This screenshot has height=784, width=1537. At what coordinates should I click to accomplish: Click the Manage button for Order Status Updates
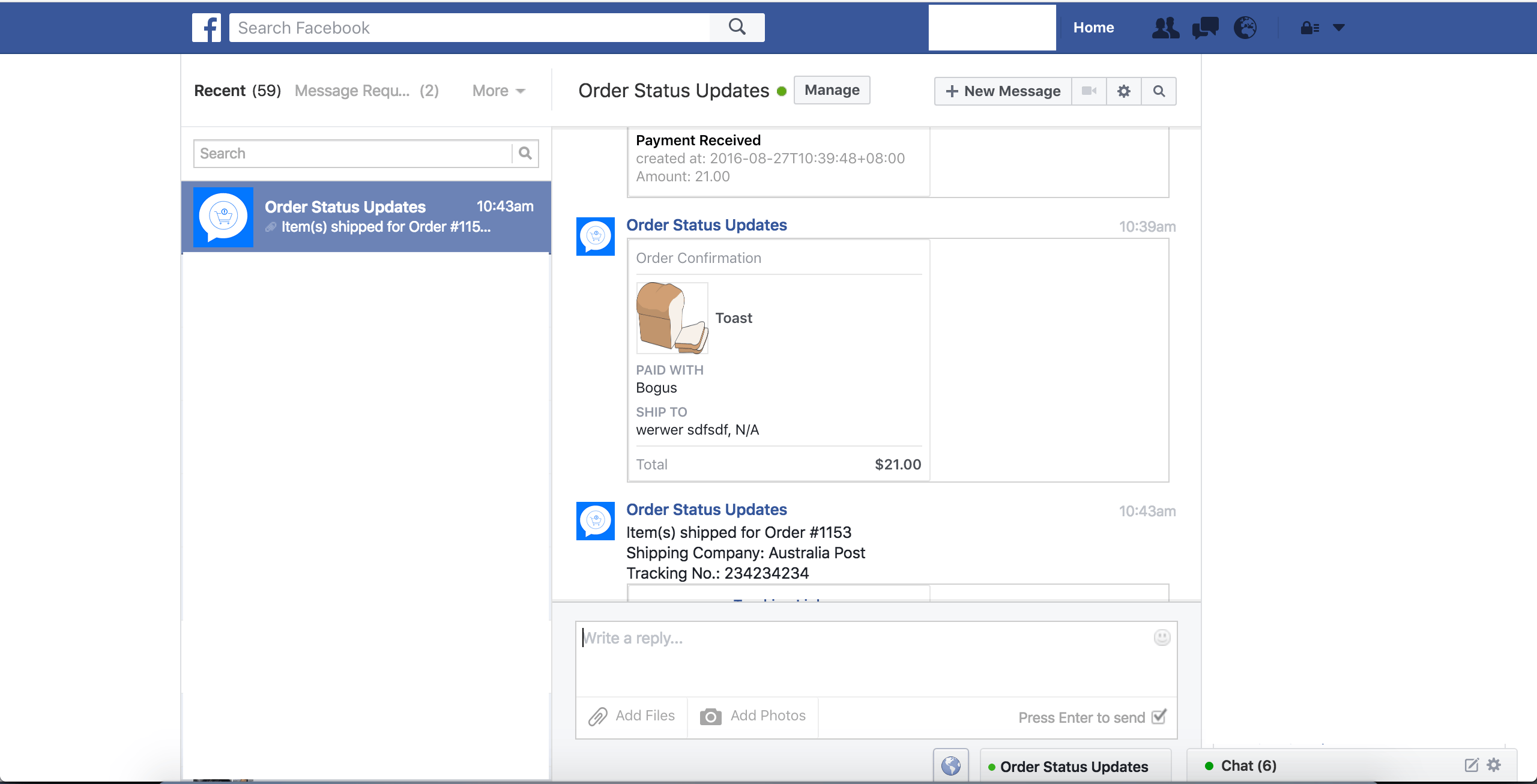(x=831, y=90)
